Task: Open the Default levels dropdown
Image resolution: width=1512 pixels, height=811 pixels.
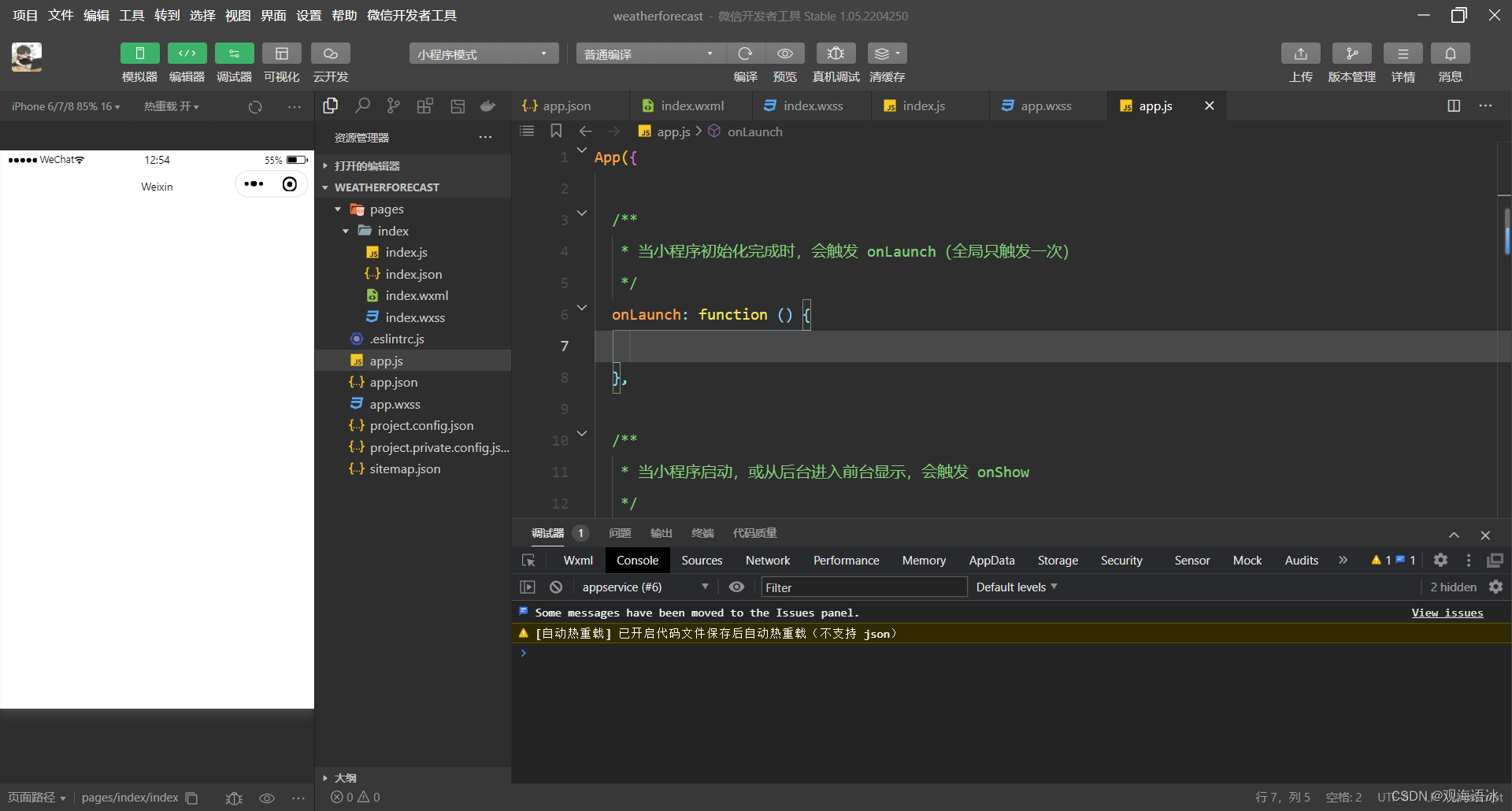Action: [x=1017, y=587]
